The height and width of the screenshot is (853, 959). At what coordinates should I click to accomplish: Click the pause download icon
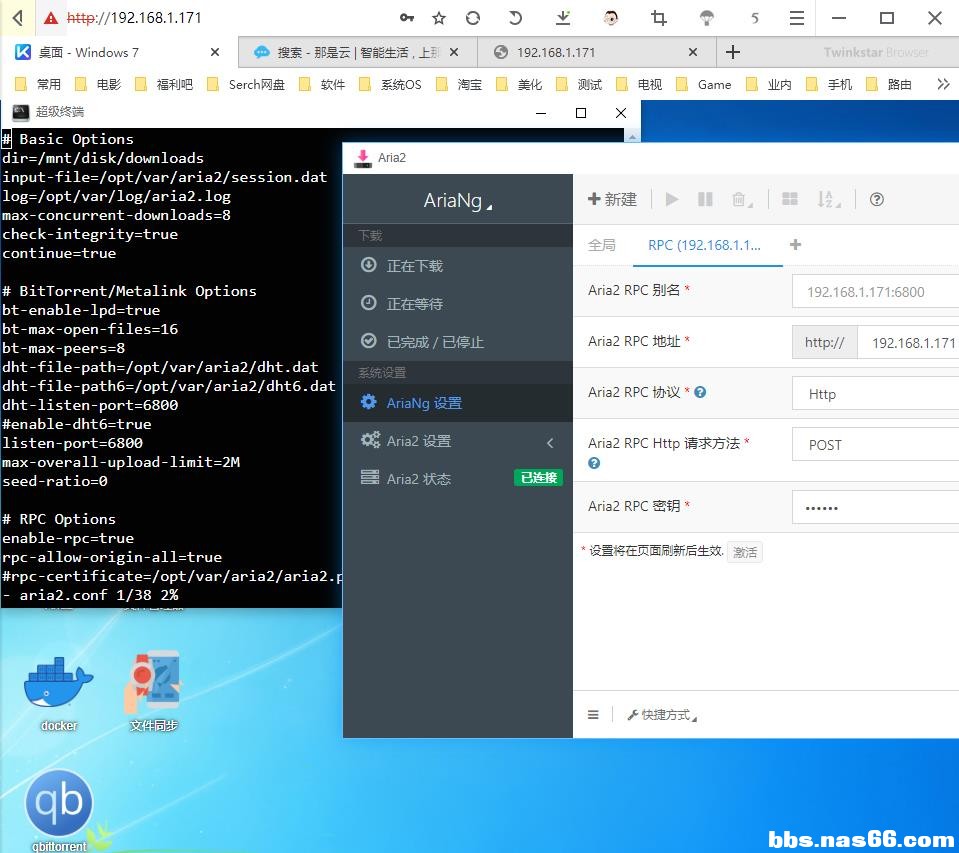coord(705,199)
